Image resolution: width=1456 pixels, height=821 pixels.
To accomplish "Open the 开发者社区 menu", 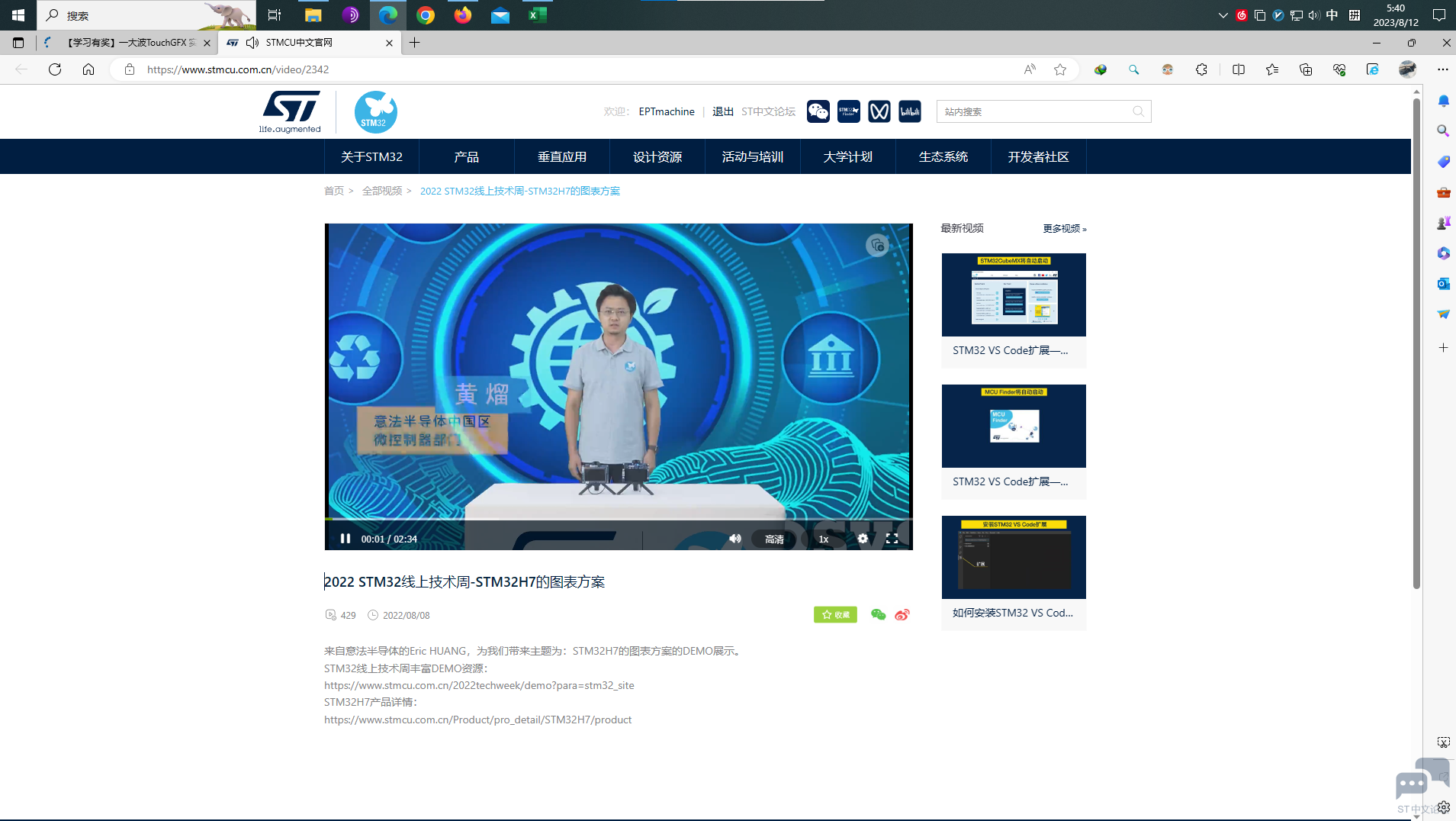I will [x=1039, y=156].
